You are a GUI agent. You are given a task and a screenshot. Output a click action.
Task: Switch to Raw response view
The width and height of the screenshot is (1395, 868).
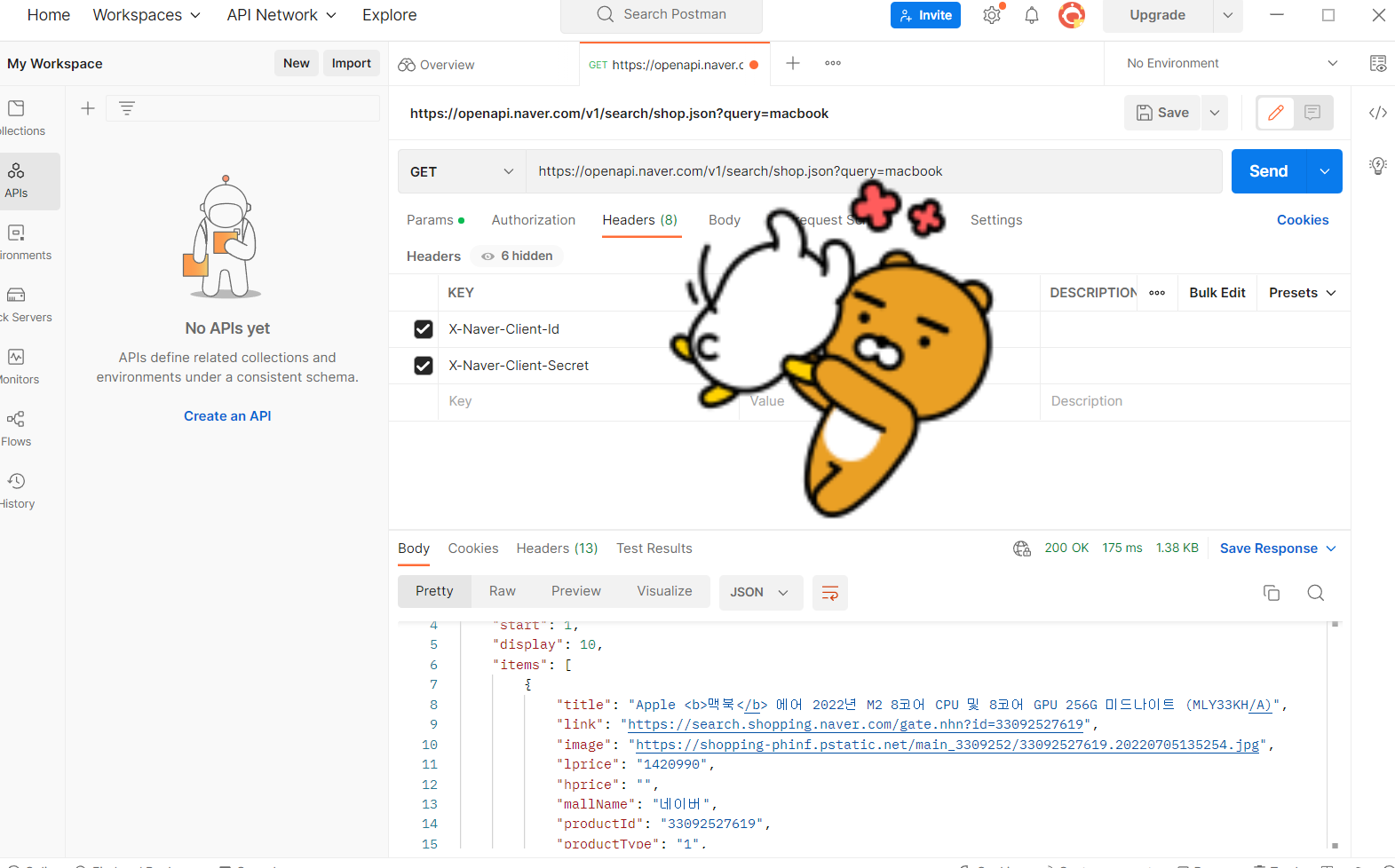pyautogui.click(x=503, y=591)
